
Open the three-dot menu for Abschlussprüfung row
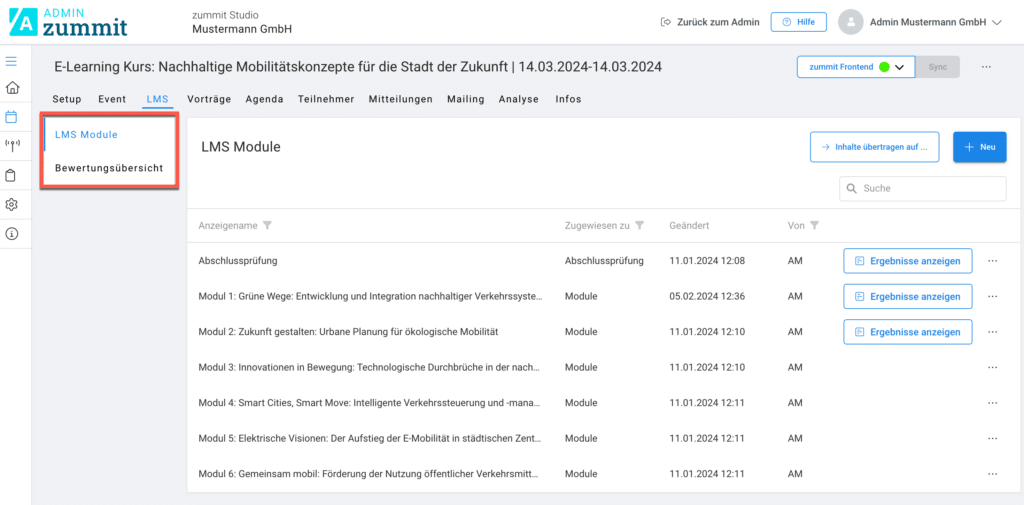992,262
